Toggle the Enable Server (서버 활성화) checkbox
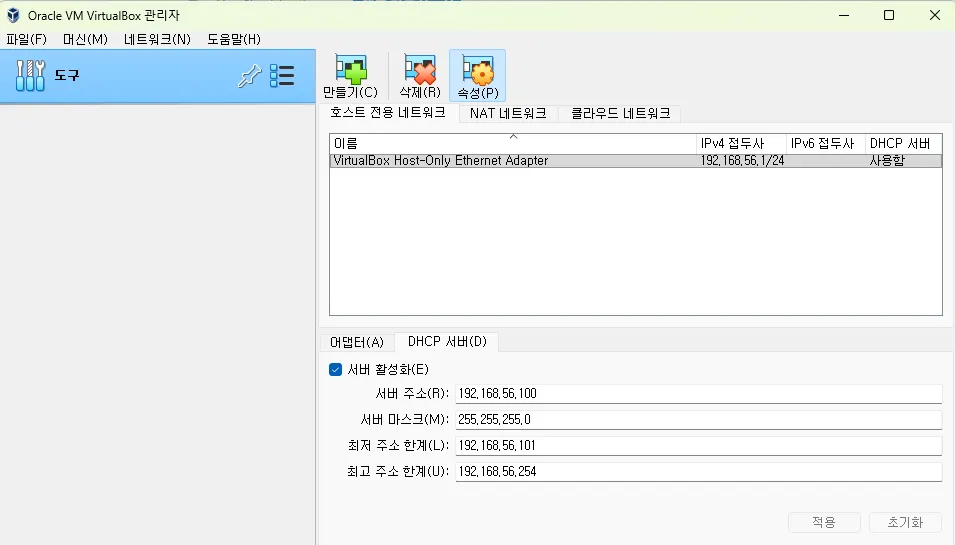The height and width of the screenshot is (545, 955). coord(336,370)
